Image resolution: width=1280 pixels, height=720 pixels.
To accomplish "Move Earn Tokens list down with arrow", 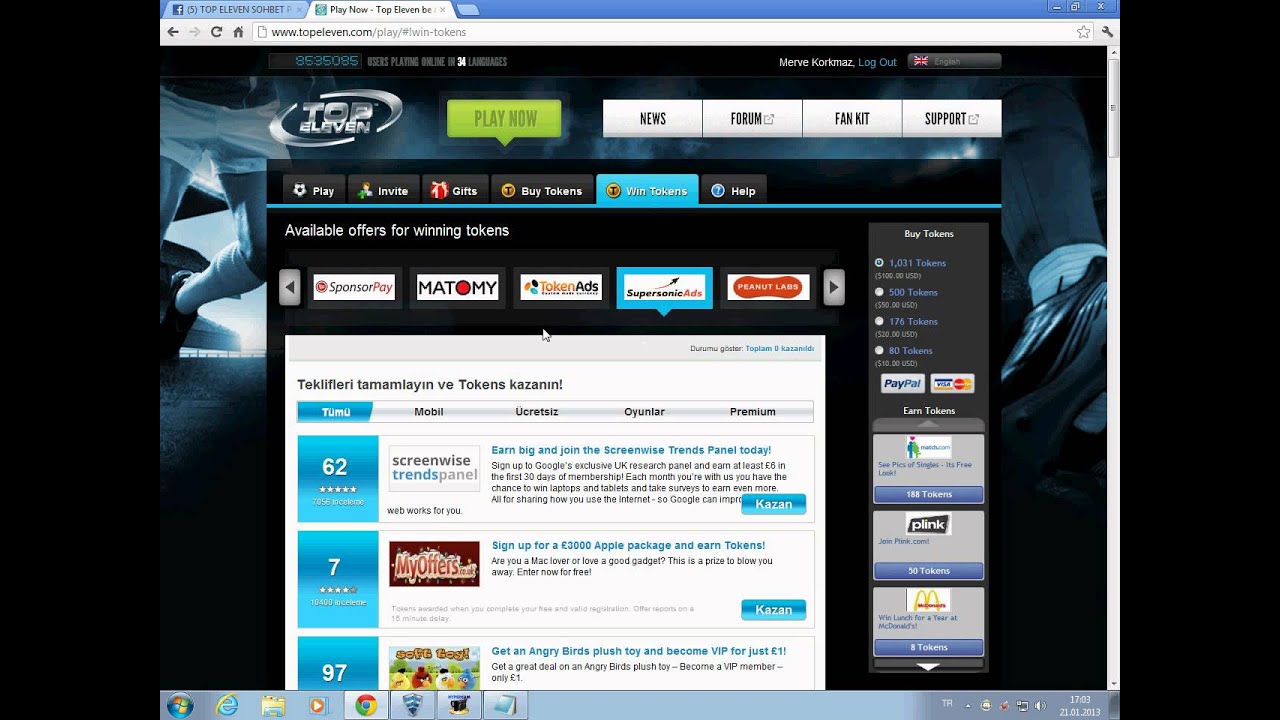I will coord(928,666).
